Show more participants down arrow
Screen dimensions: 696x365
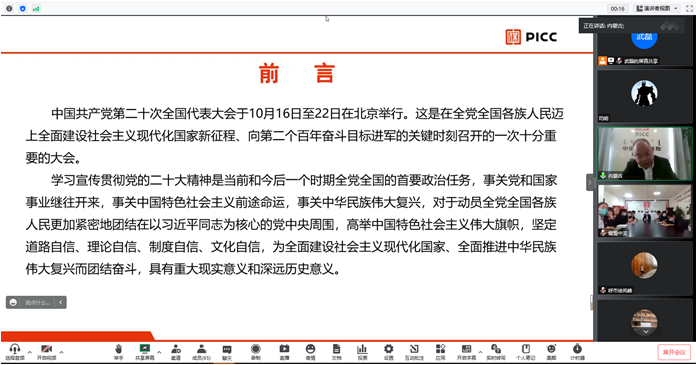[645, 332]
